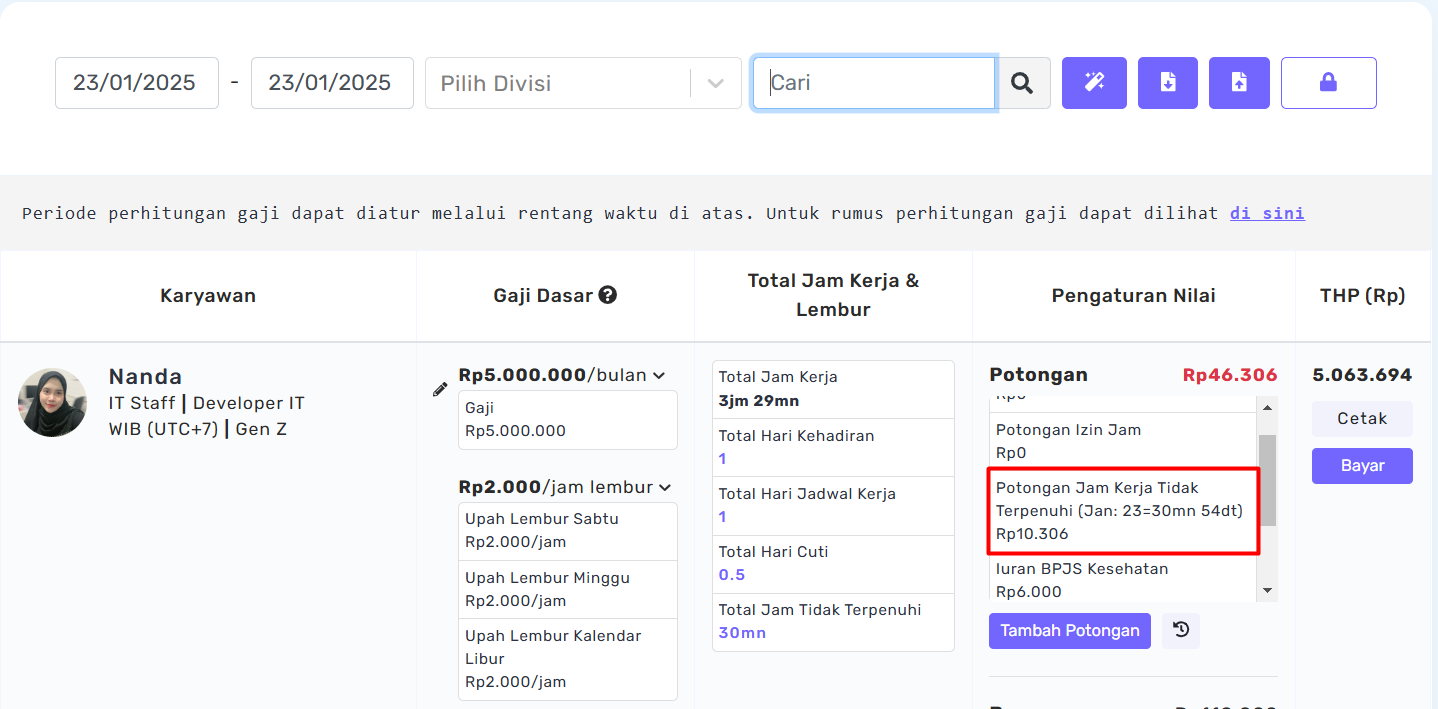Expand the Rp2.000/jam lembur chevron
1438x709 pixels.
(x=663, y=488)
